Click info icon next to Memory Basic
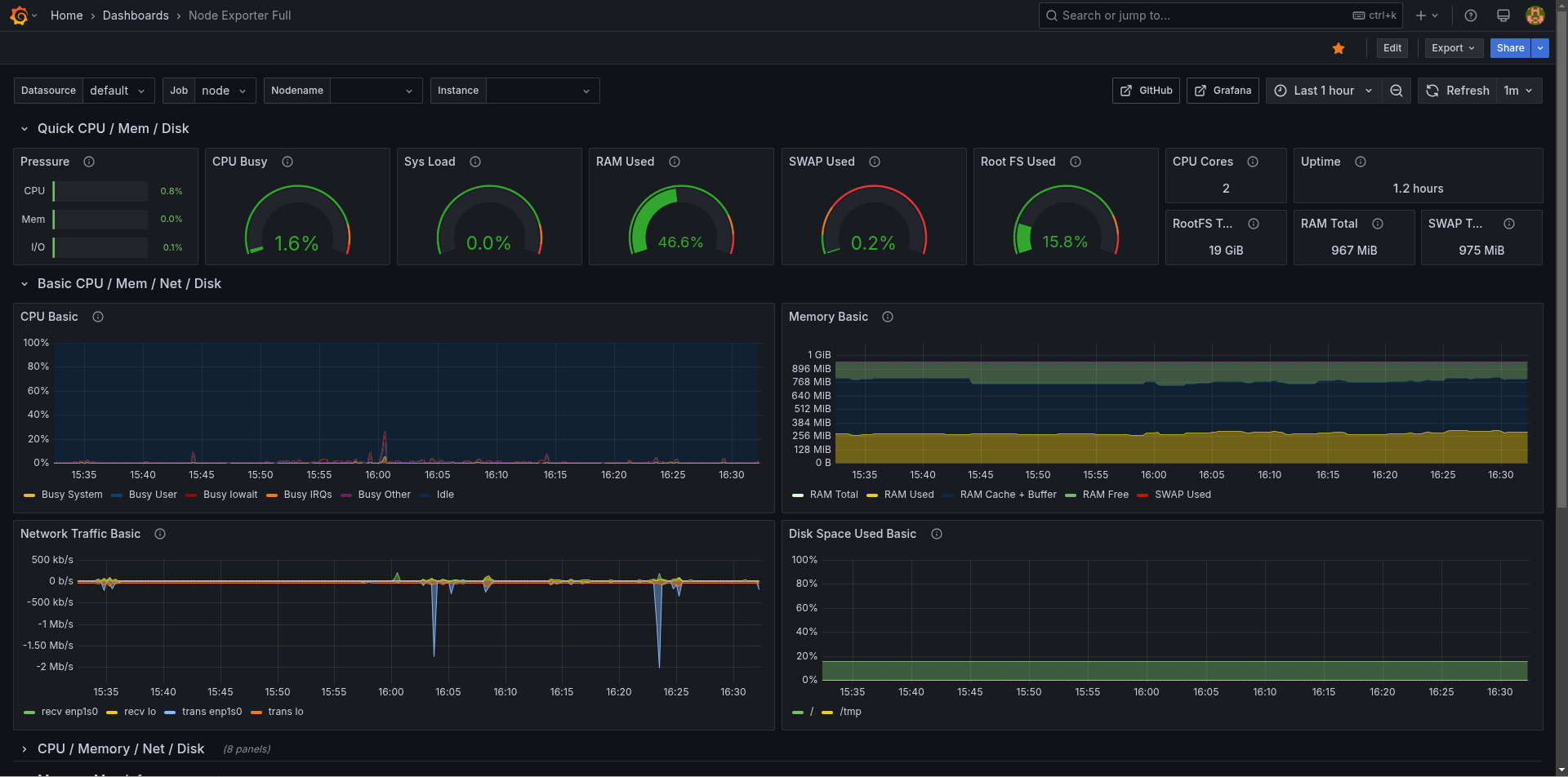 (888, 317)
